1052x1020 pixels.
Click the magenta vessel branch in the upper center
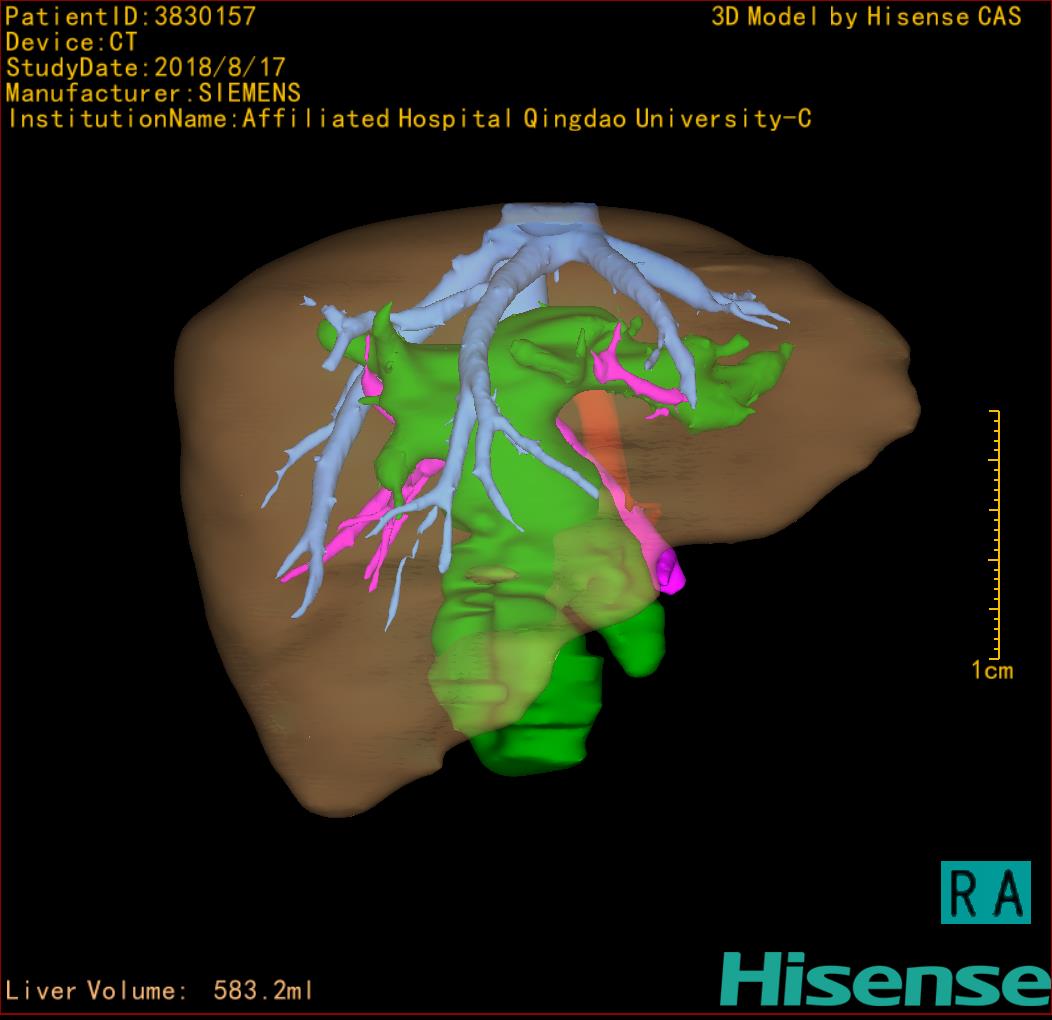(x=625, y=375)
